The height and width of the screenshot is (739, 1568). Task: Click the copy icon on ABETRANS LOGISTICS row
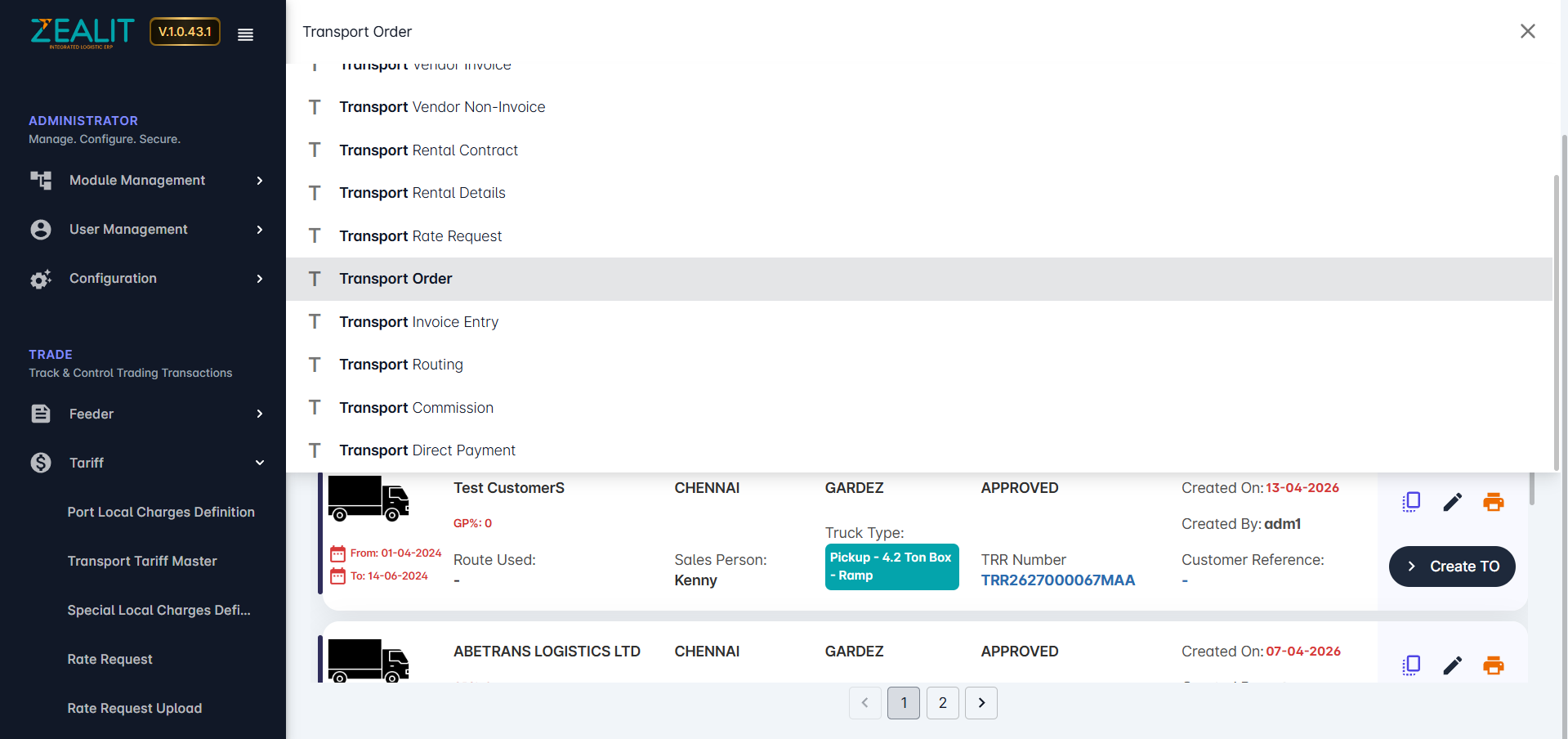pos(1411,665)
